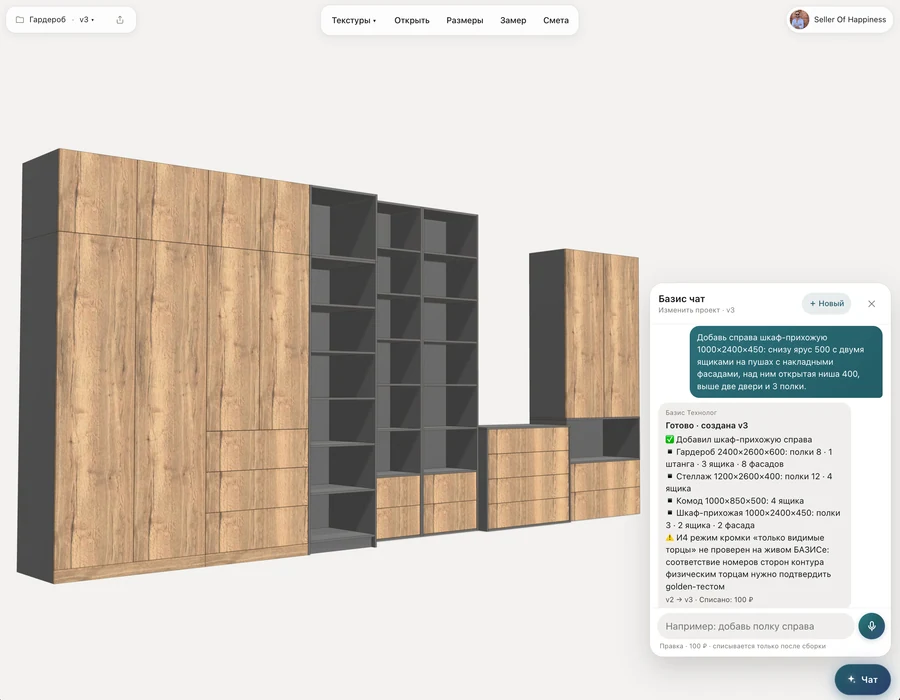
Task: Click the 'Правка · 100 ₽' pricing note
Action: point(743,646)
